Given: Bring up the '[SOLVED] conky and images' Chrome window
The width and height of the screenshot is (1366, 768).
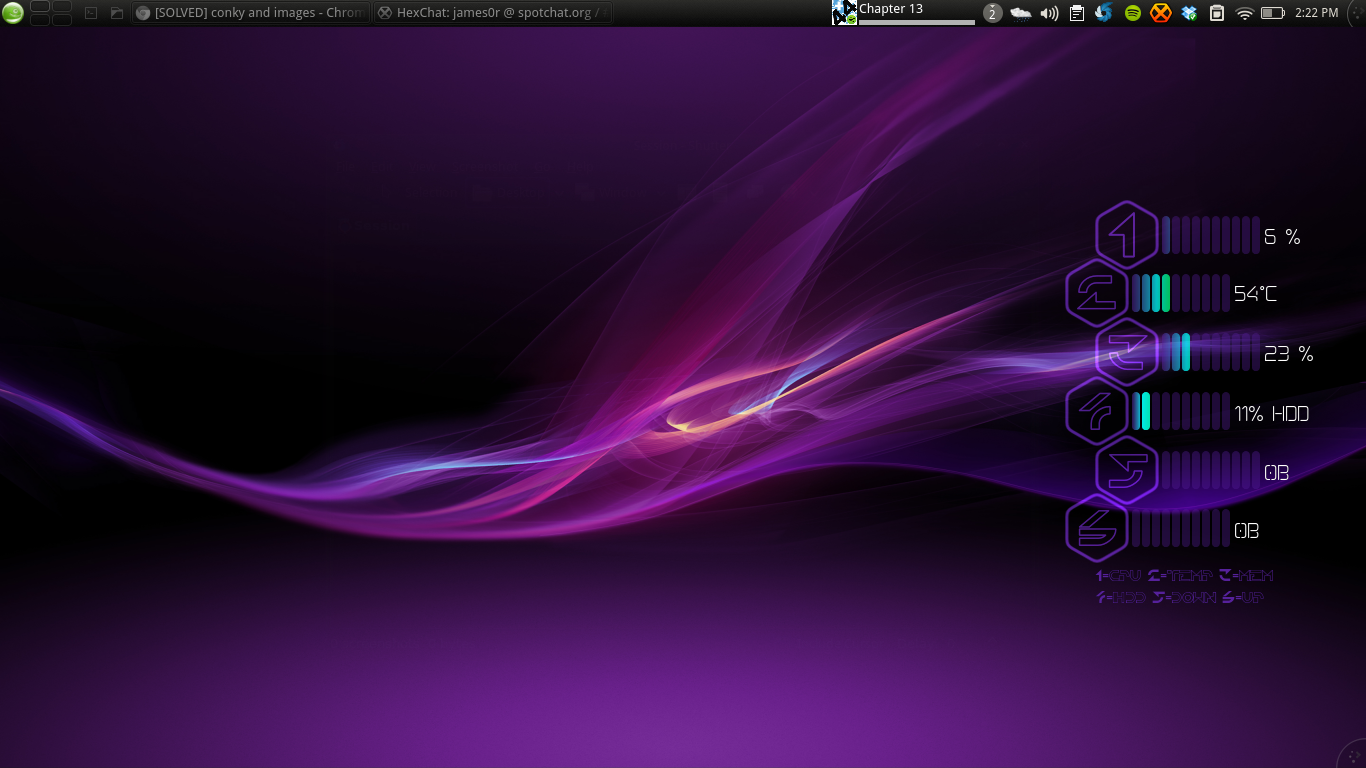Looking at the screenshot, I should click(x=250, y=13).
